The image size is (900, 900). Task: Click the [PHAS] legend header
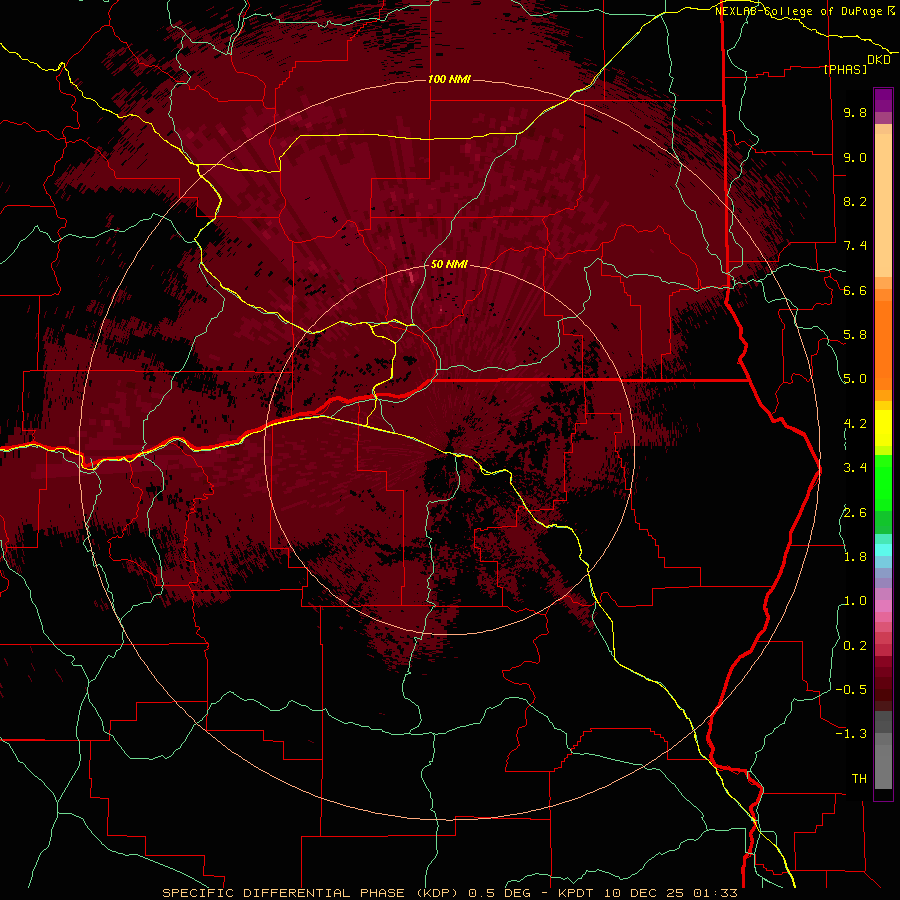[x=845, y=69]
